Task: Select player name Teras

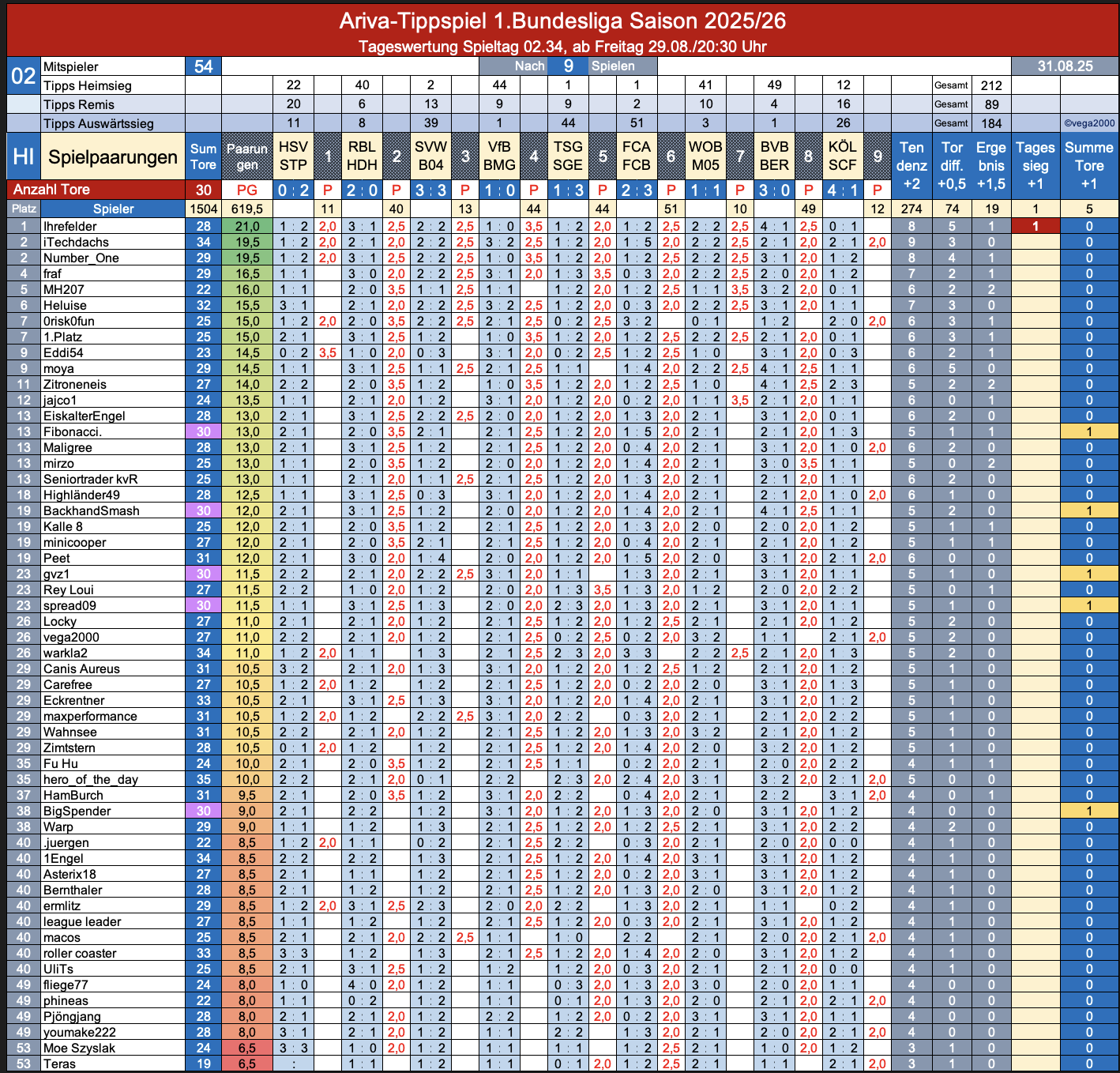Action: (59, 1064)
